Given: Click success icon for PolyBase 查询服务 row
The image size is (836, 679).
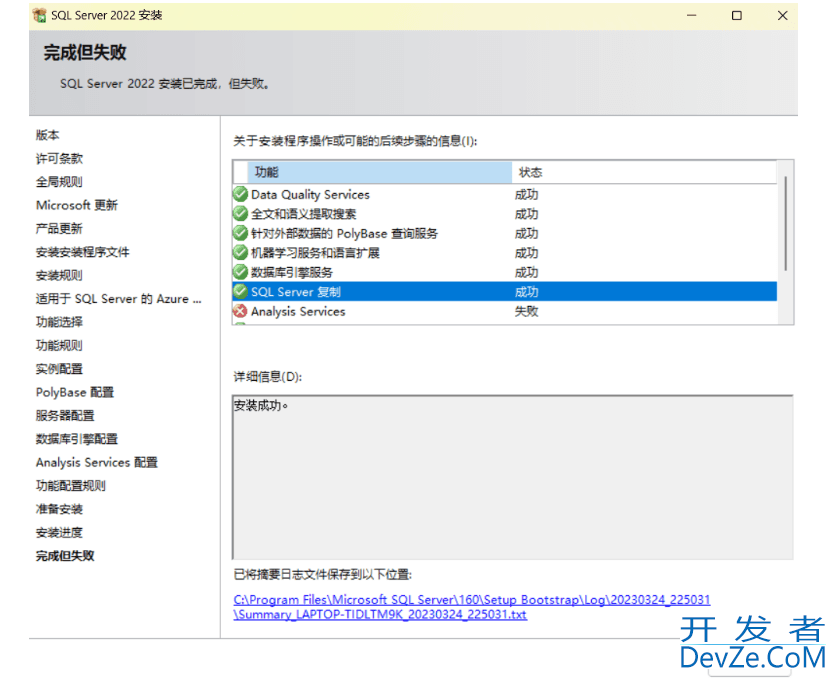Looking at the screenshot, I should click(240, 233).
